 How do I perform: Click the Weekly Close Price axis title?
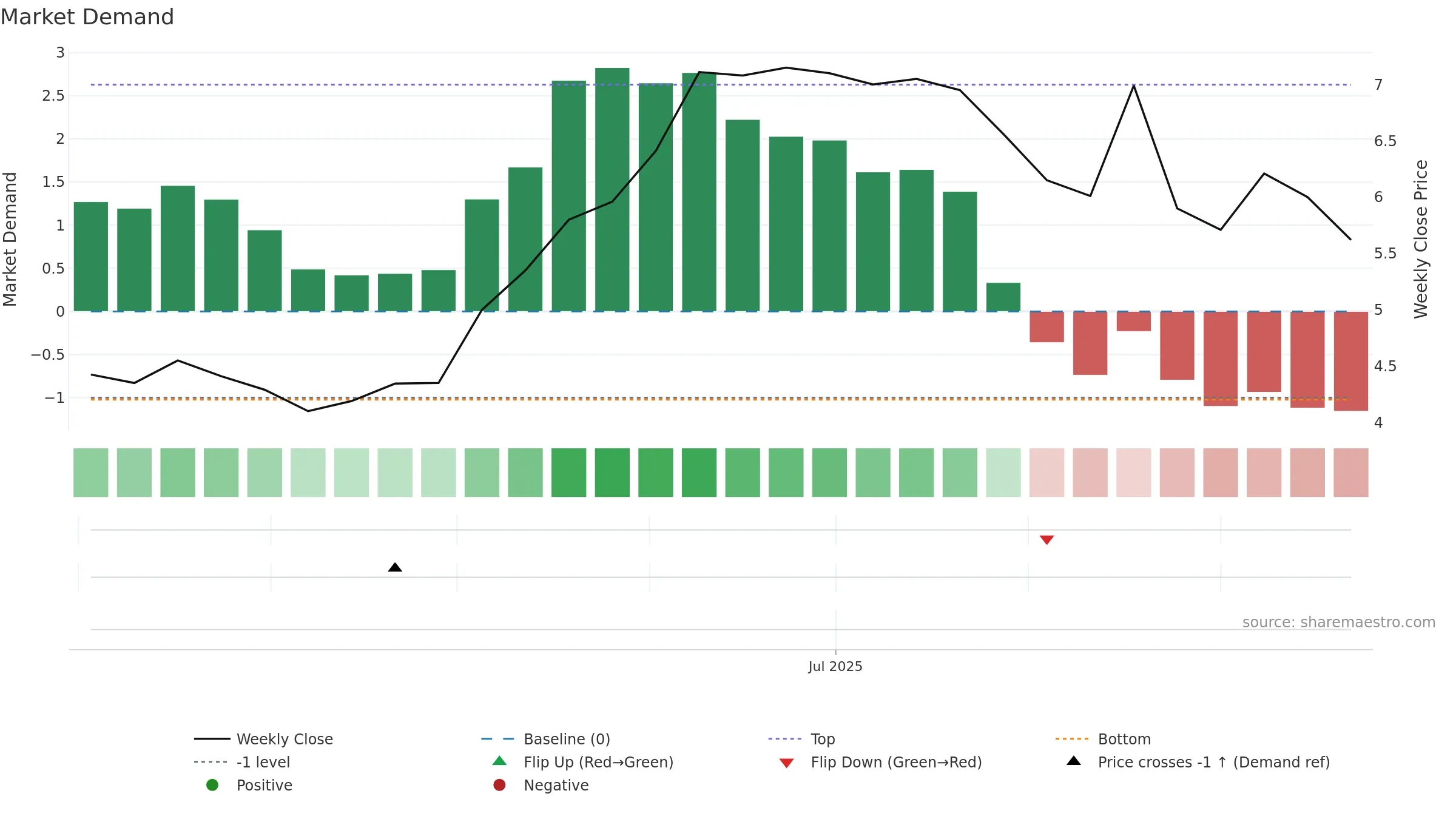(1421, 239)
